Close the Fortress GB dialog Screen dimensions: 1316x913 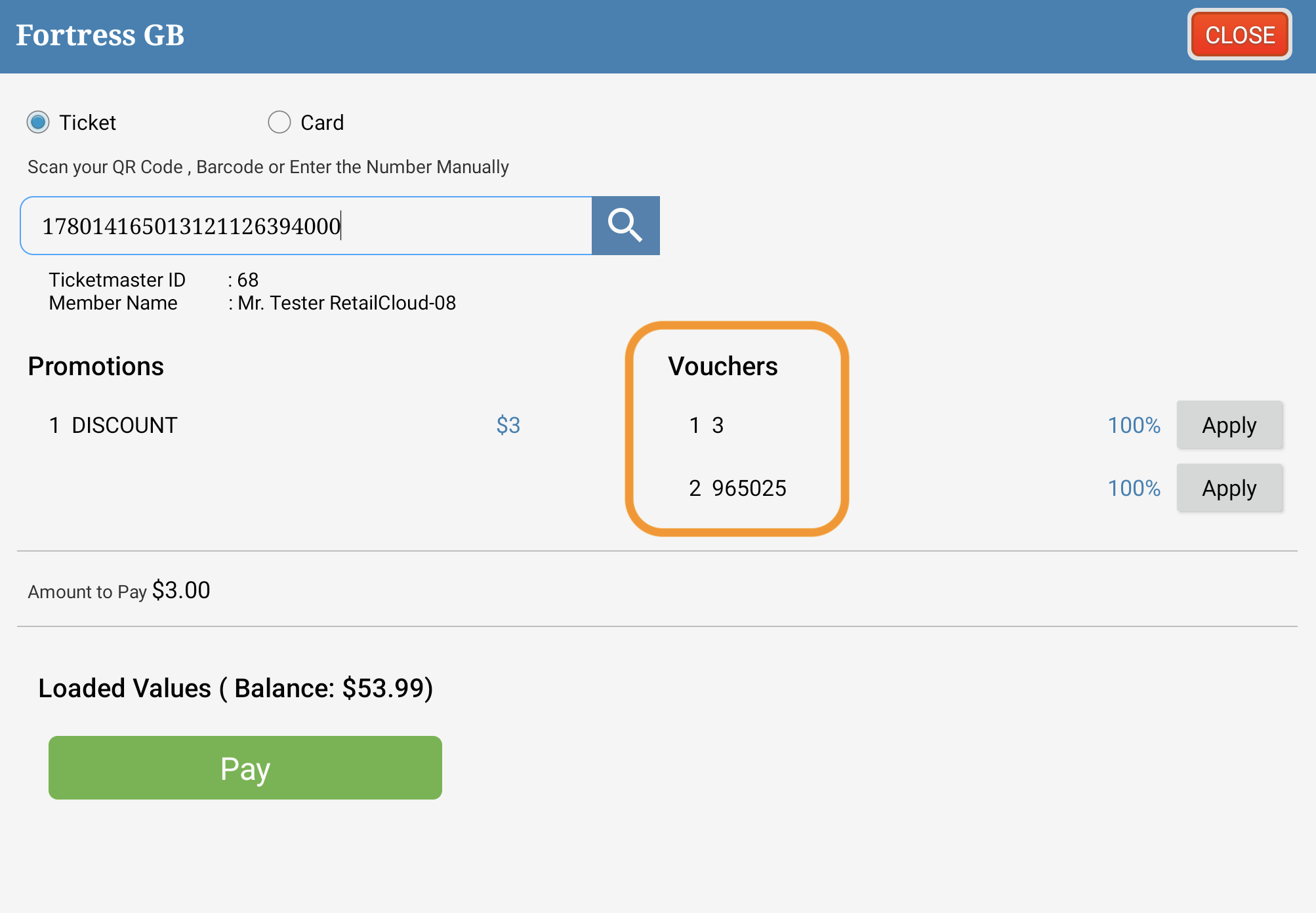pyautogui.click(x=1239, y=35)
